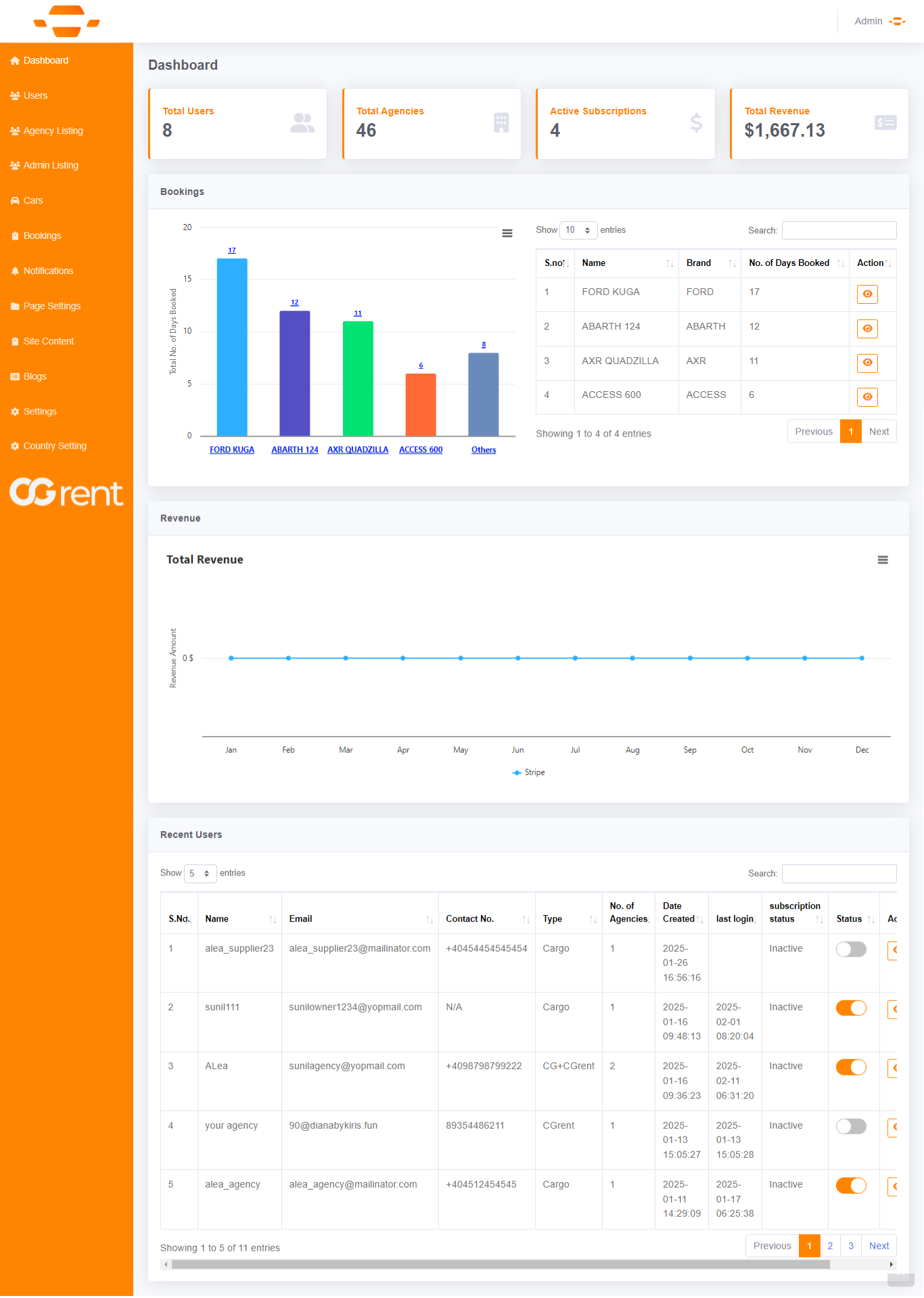This screenshot has height=1298, width=924.
Task: Enable status toggle for alea_supplier23
Action: (850, 949)
